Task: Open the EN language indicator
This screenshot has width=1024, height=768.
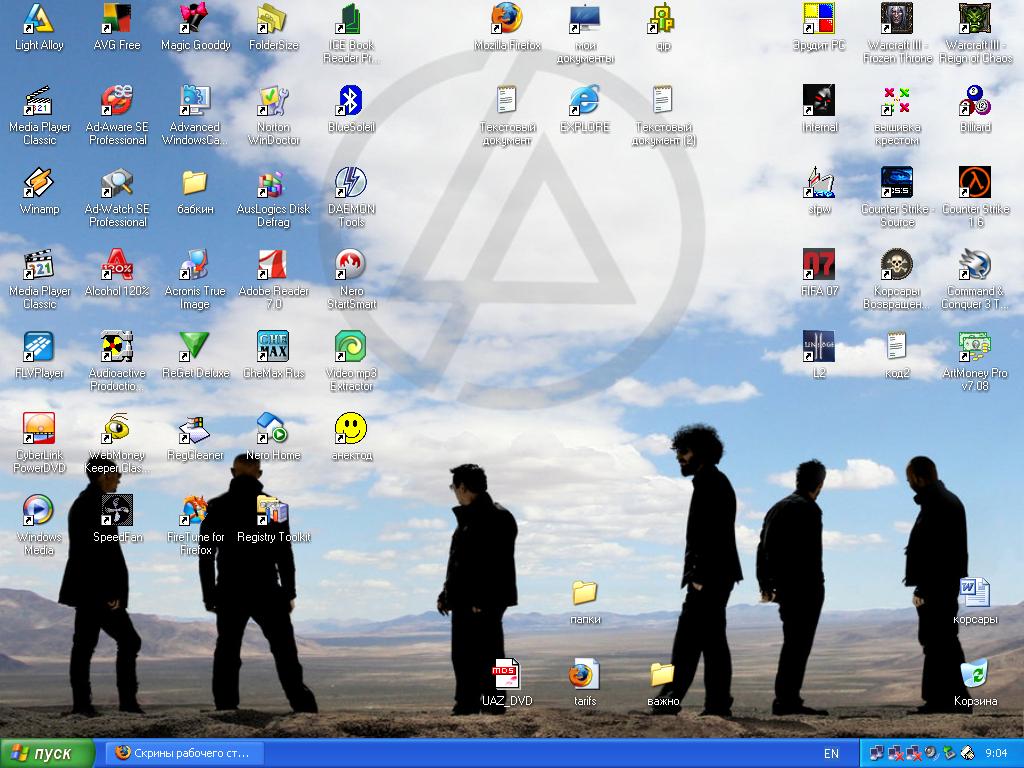Action: tap(831, 754)
